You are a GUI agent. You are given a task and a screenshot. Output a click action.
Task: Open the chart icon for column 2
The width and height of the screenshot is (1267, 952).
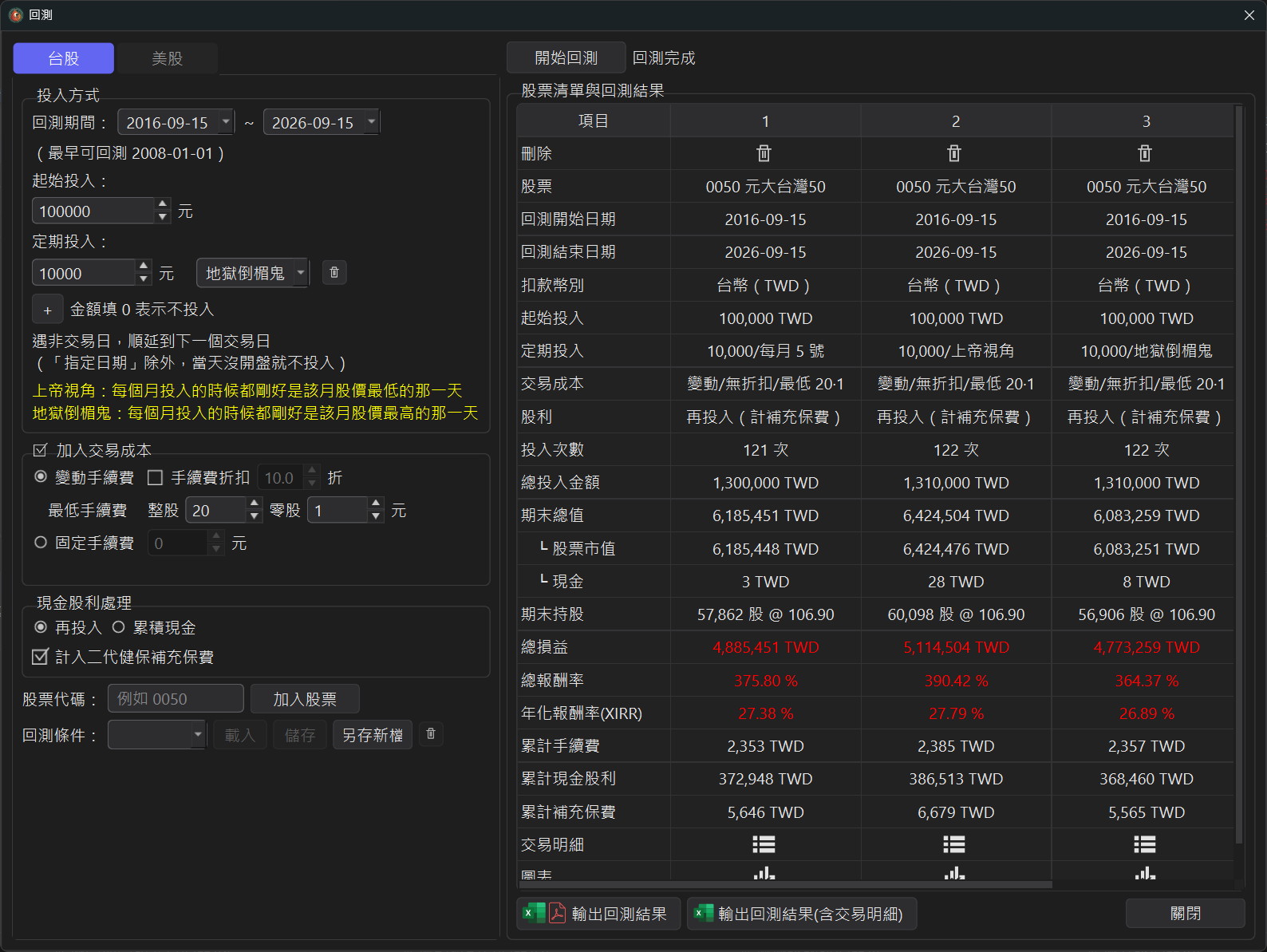point(954,873)
